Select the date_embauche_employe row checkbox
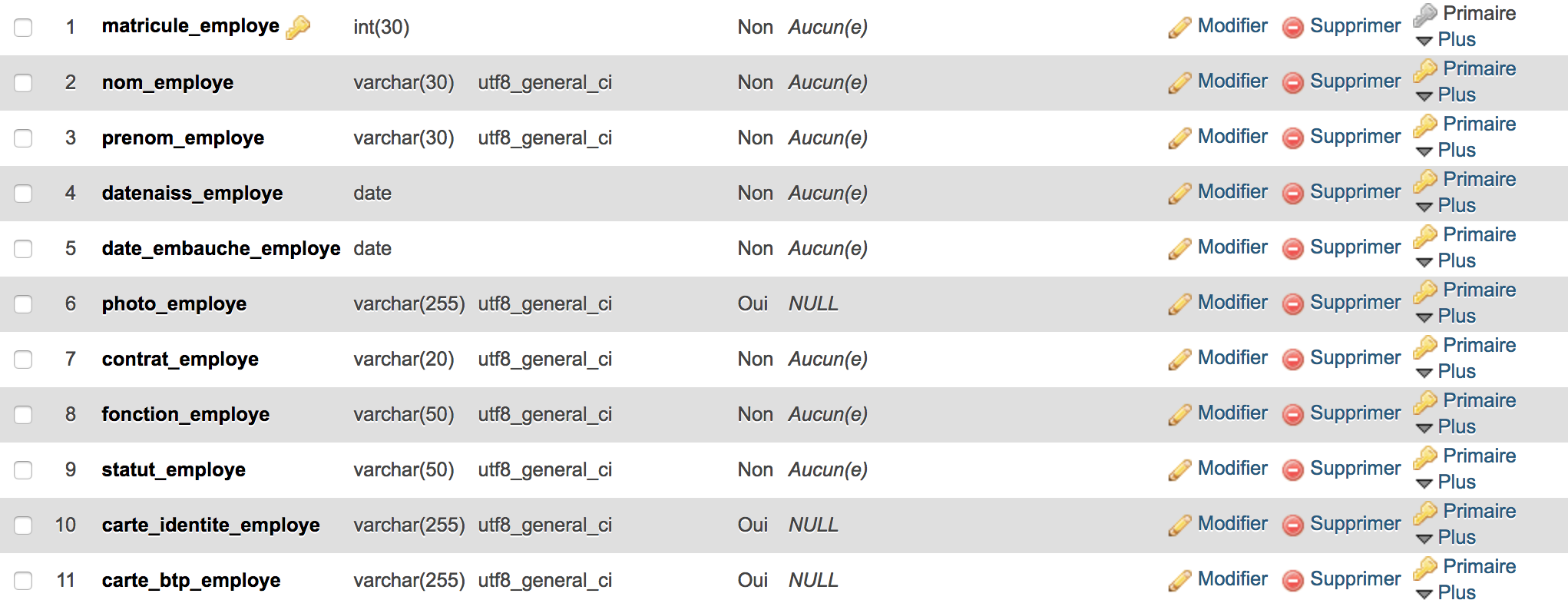The image size is (1568, 610). (23, 249)
